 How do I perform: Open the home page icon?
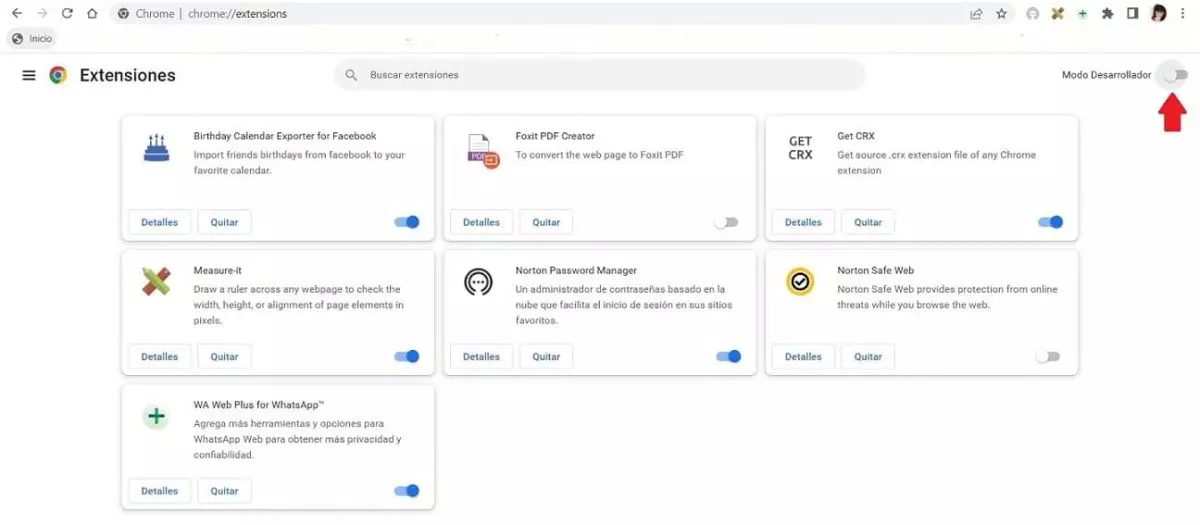(x=92, y=14)
